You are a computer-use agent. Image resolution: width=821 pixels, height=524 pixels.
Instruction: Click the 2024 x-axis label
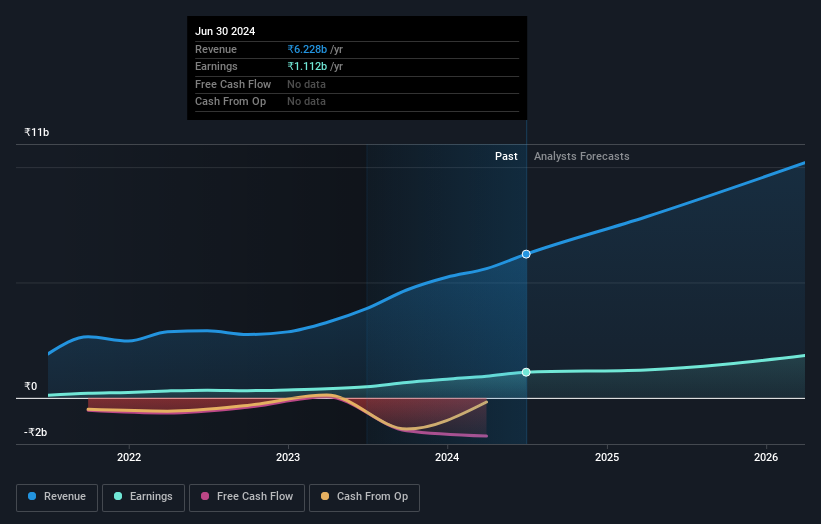point(447,457)
